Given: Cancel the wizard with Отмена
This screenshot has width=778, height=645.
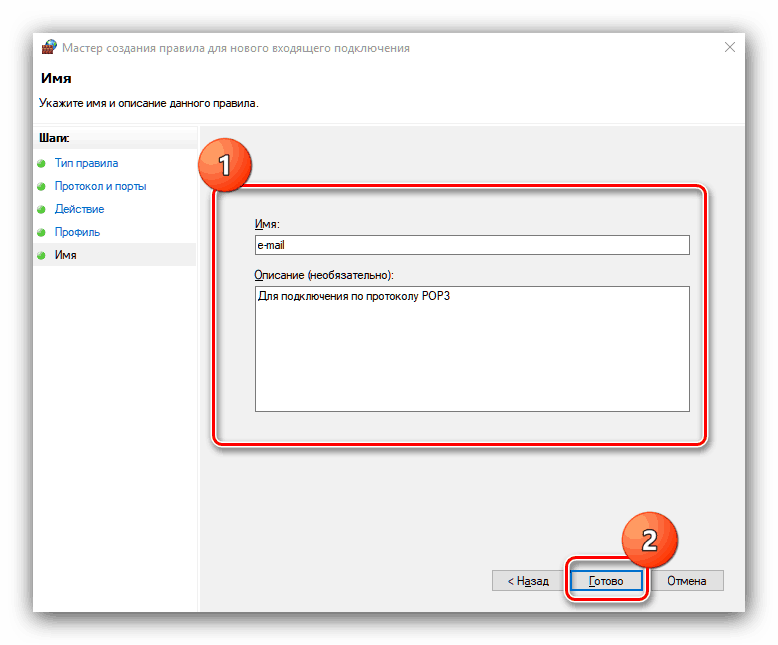Looking at the screenshot, I should pyautogui.click(x=687, y=580).
